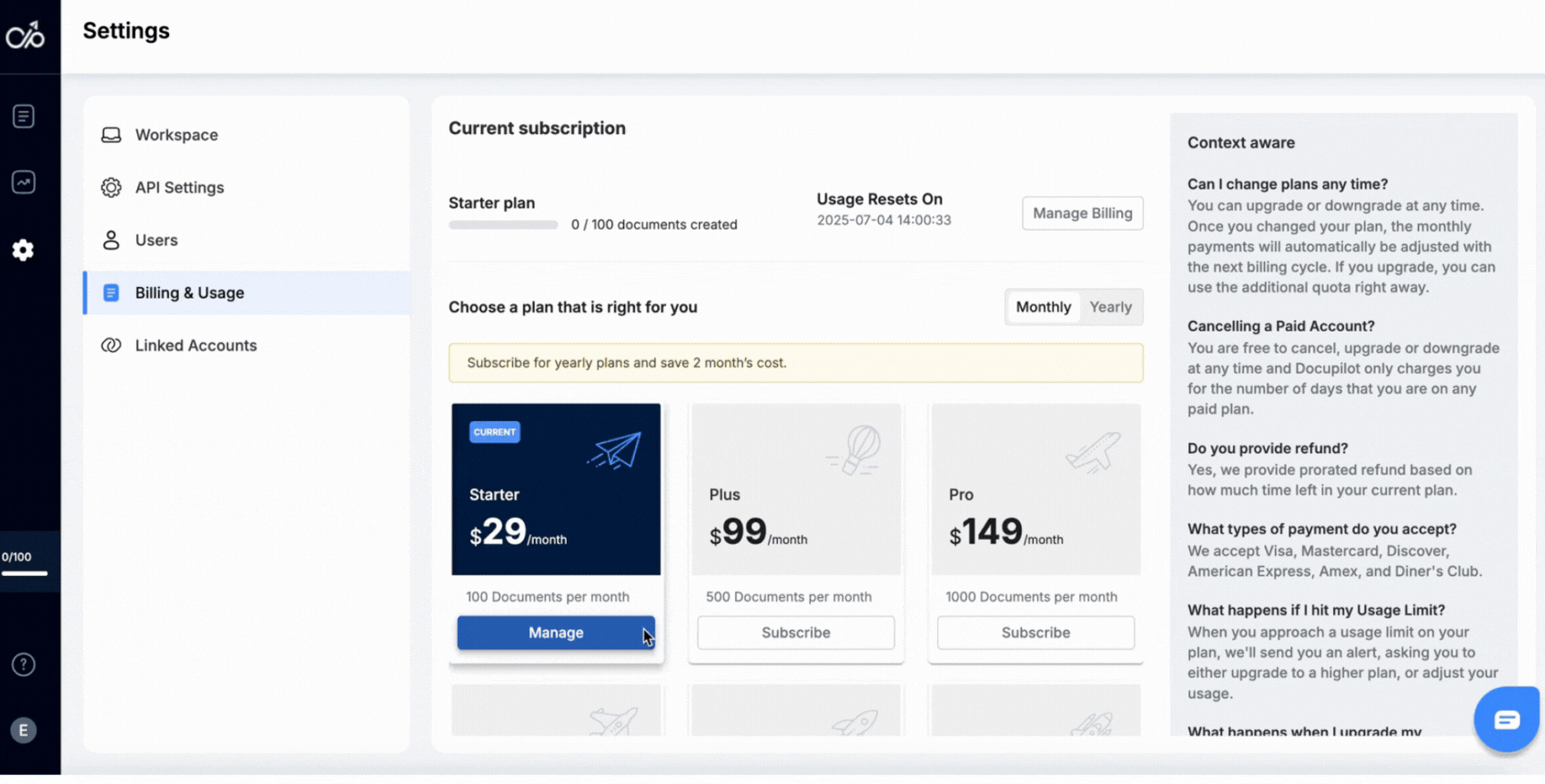This screenshot has width=1545, height=784.
Task: Click the settings gear in dark sidebar
Action: coord(23,250)
